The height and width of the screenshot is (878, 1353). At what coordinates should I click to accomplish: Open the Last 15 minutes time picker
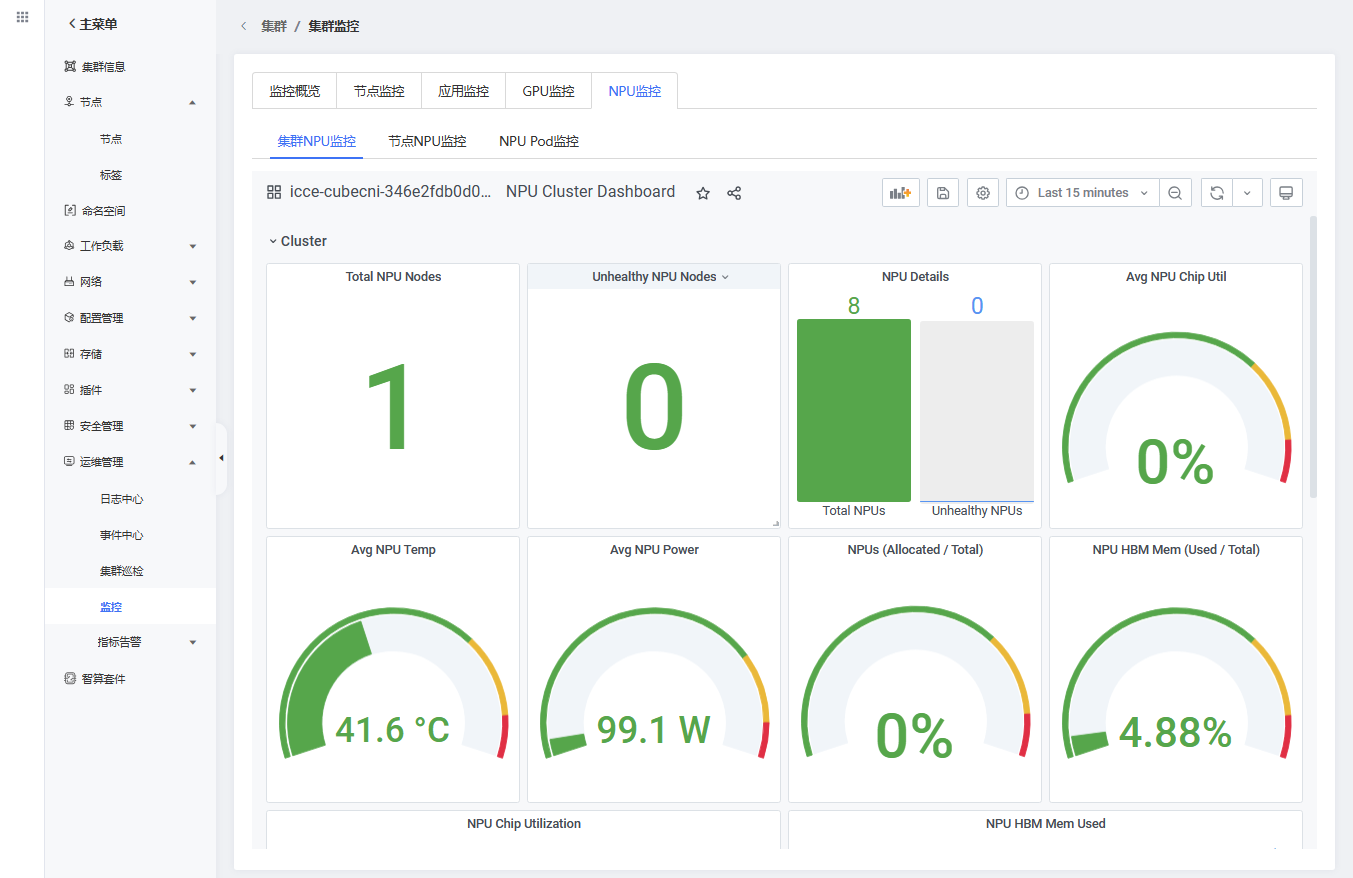(1082, 193)
